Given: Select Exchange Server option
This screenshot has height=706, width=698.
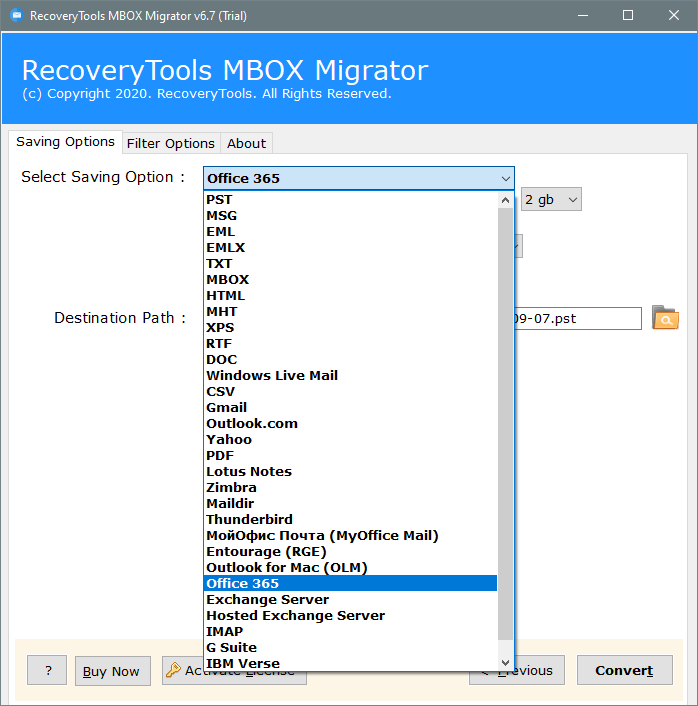Looking at the screenshot, I should tap(350, 599).
